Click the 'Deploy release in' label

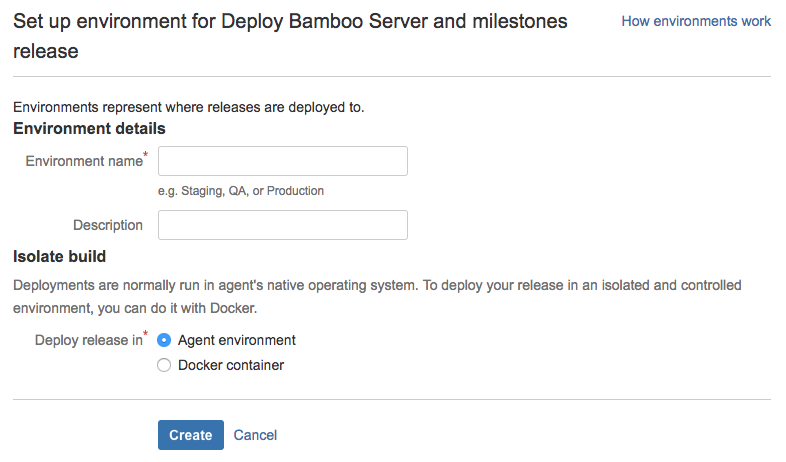coord(89,340)
